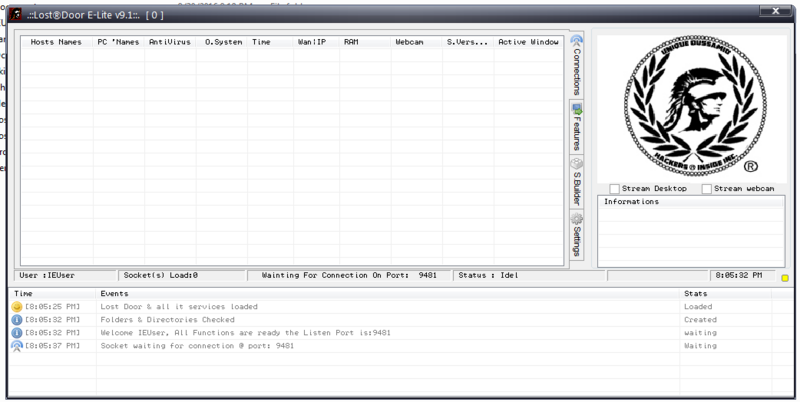Enable the Stream webcam checkbox
Viewport: 800px width, 402px height.
[706, 189]
